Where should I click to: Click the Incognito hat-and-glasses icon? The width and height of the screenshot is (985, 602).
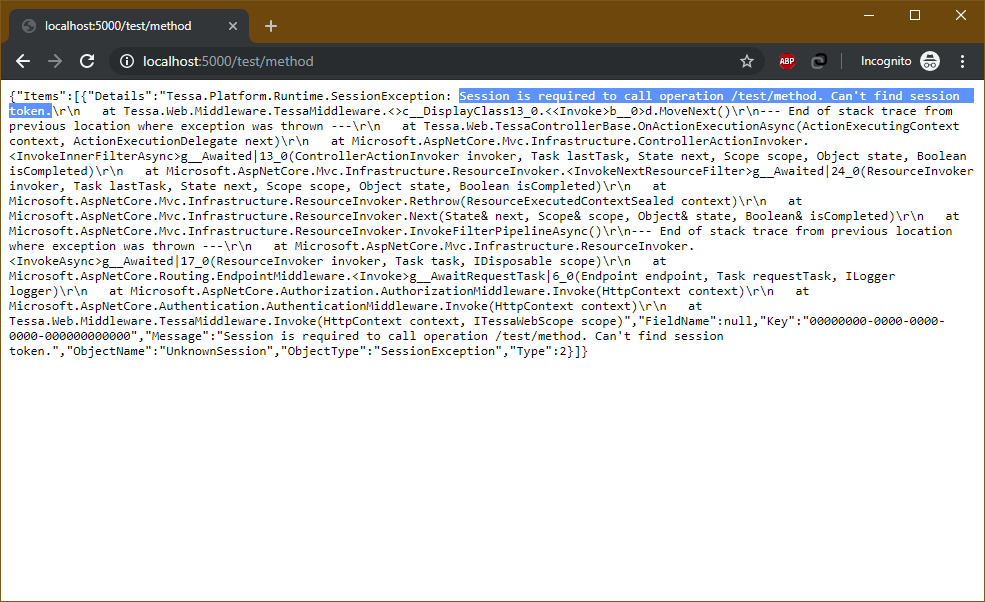click(x=929, y=61)
